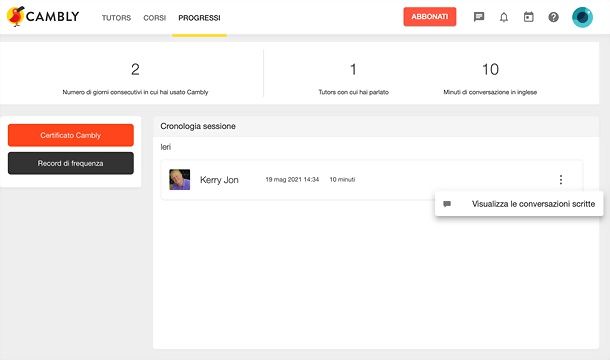Image resolution: width=610 pixels, height=360 pixels.
Task: Click the Record di frequenza button
Action: pyautogui.click(x=71, y=163)
